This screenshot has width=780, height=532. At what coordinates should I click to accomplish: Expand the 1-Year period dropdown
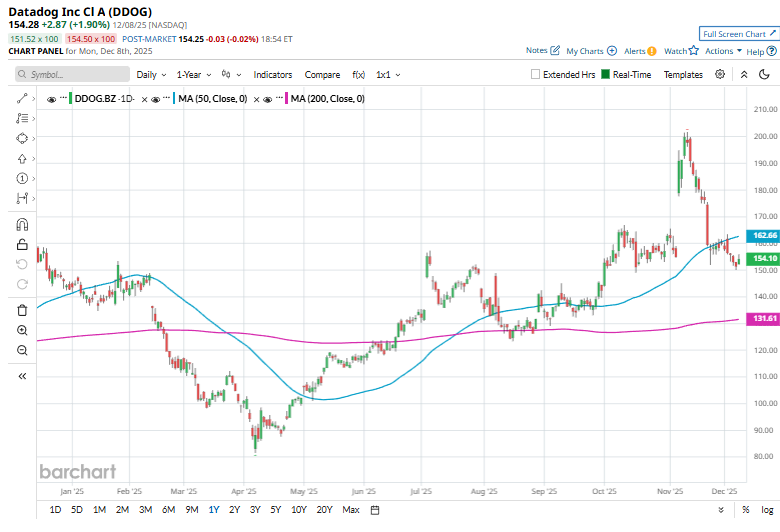point(194,74)
